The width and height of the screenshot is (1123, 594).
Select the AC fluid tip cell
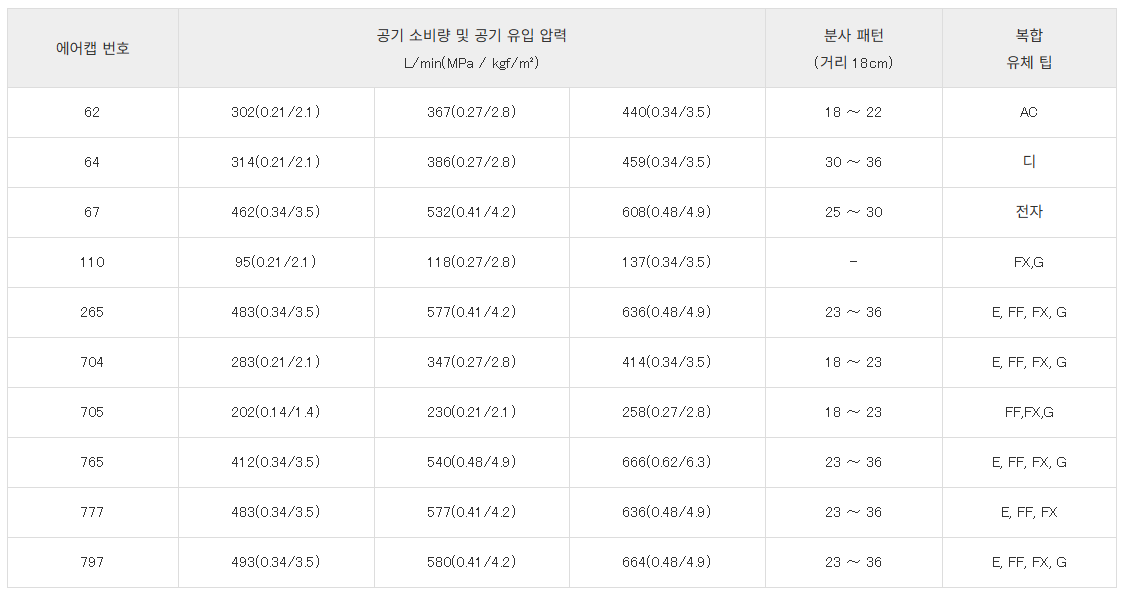[1028, 112]
